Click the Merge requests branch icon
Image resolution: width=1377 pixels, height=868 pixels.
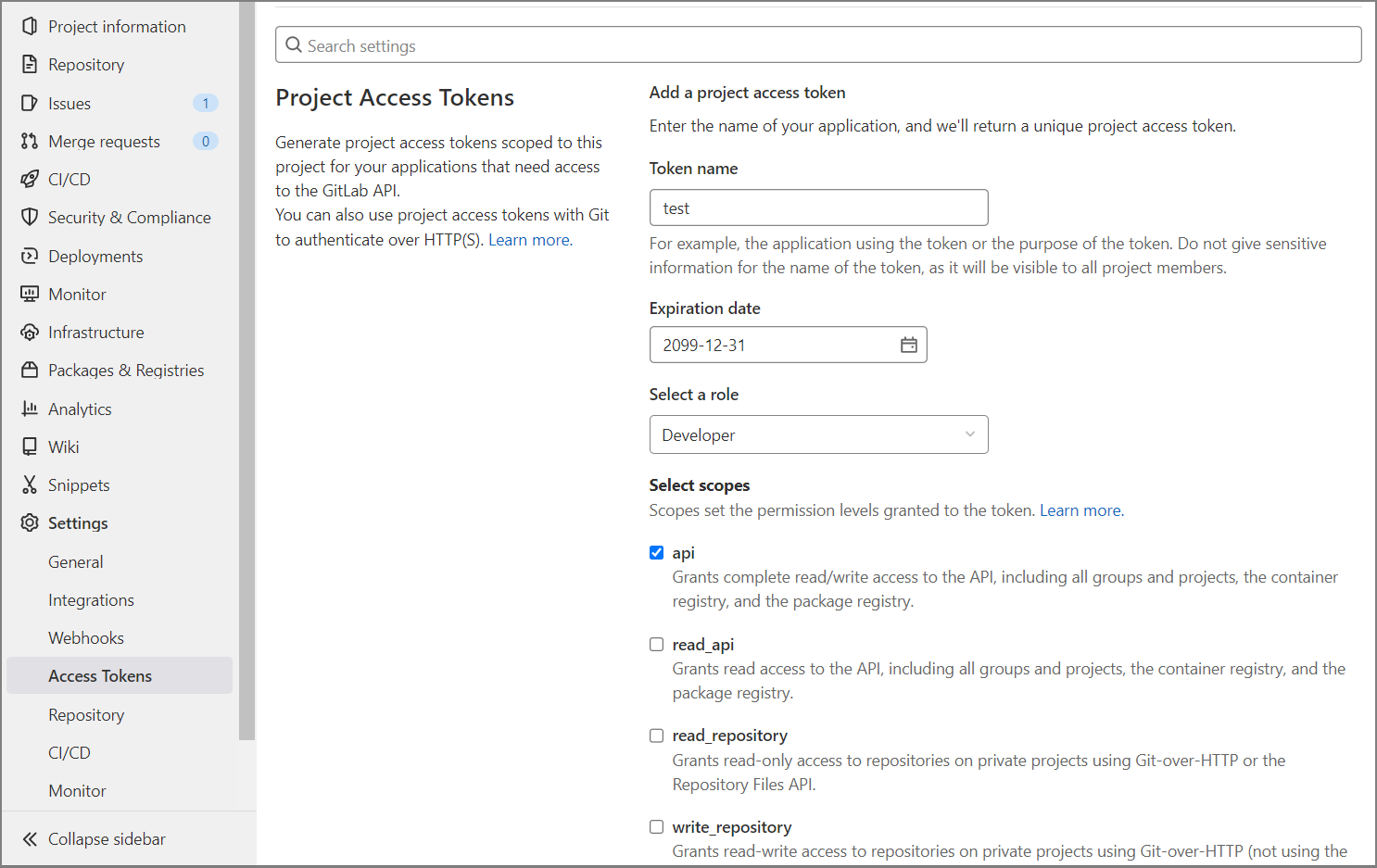(x=30, y=141)
